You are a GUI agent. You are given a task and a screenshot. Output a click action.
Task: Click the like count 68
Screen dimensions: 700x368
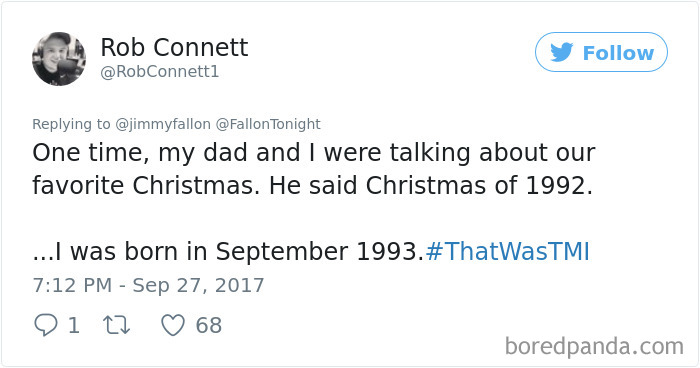click(208, 325)
